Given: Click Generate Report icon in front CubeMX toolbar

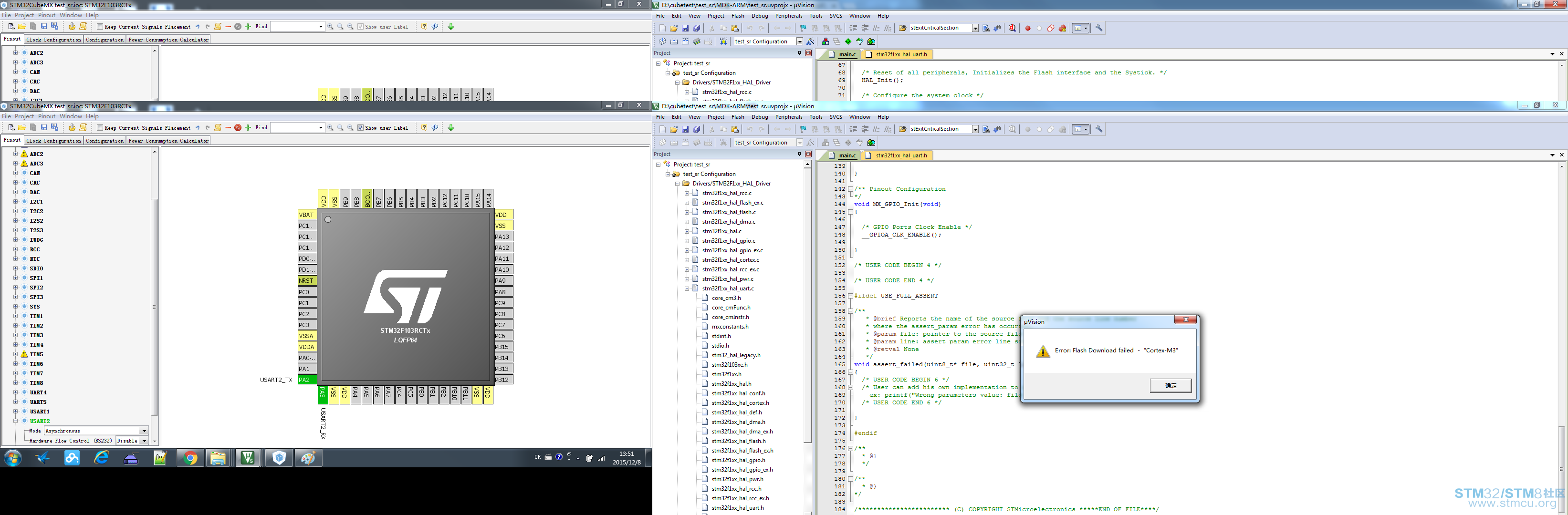Looking at the screenshot, I should tap(83, 128).
